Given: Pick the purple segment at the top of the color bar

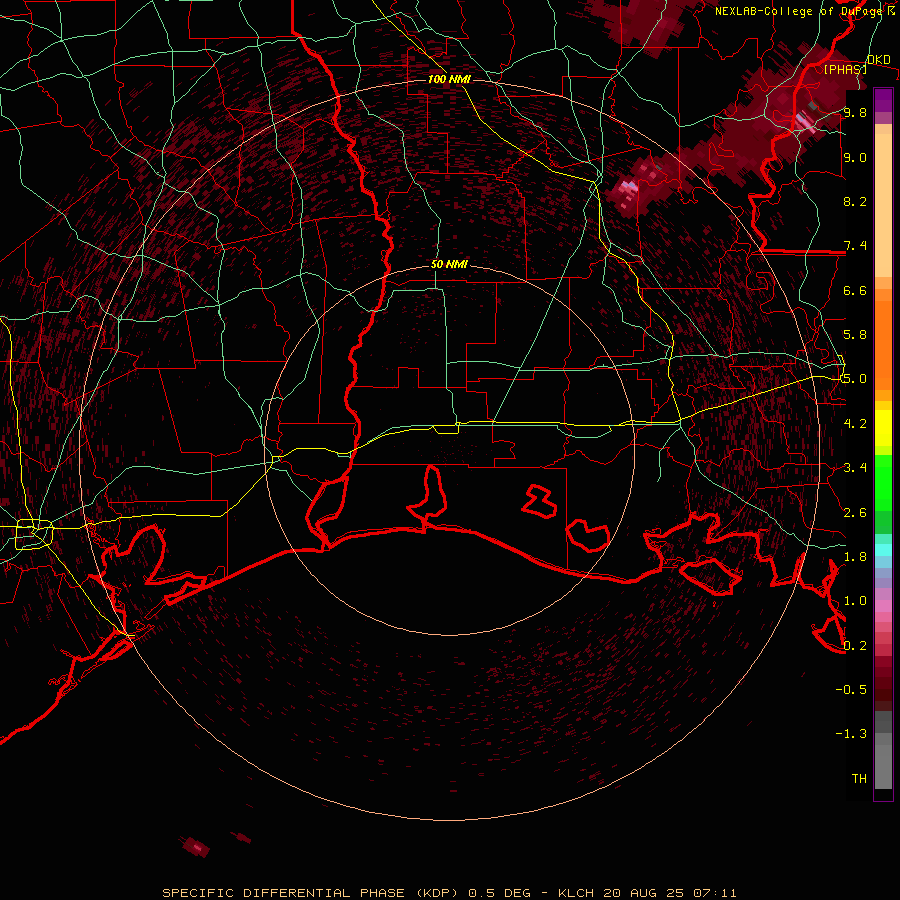Looking at the screenshot, I should coord(883,100).
